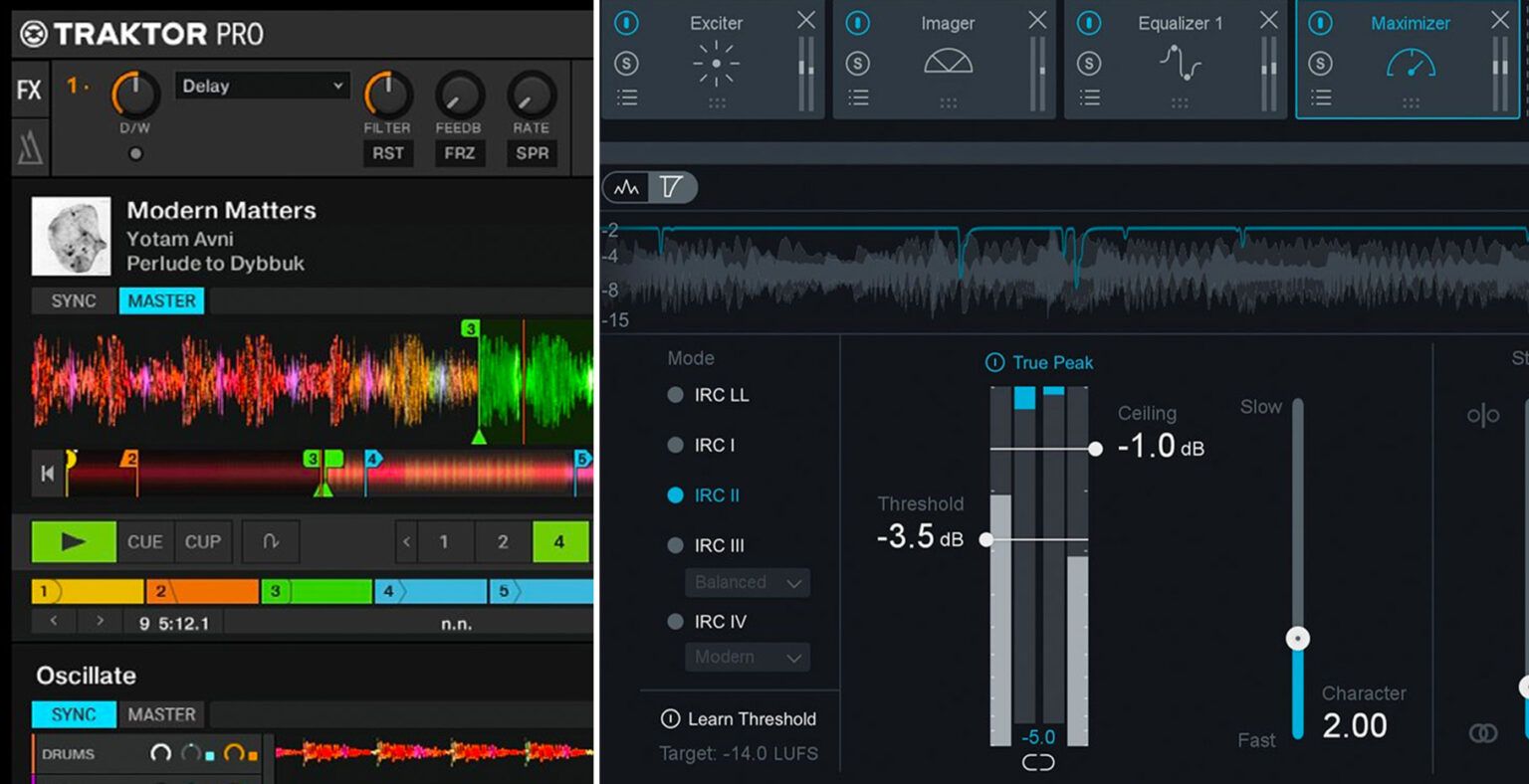The image size is (1529, 784).
Task: Open the Modern dropdown under IRC IV
Action: point(747,657)
